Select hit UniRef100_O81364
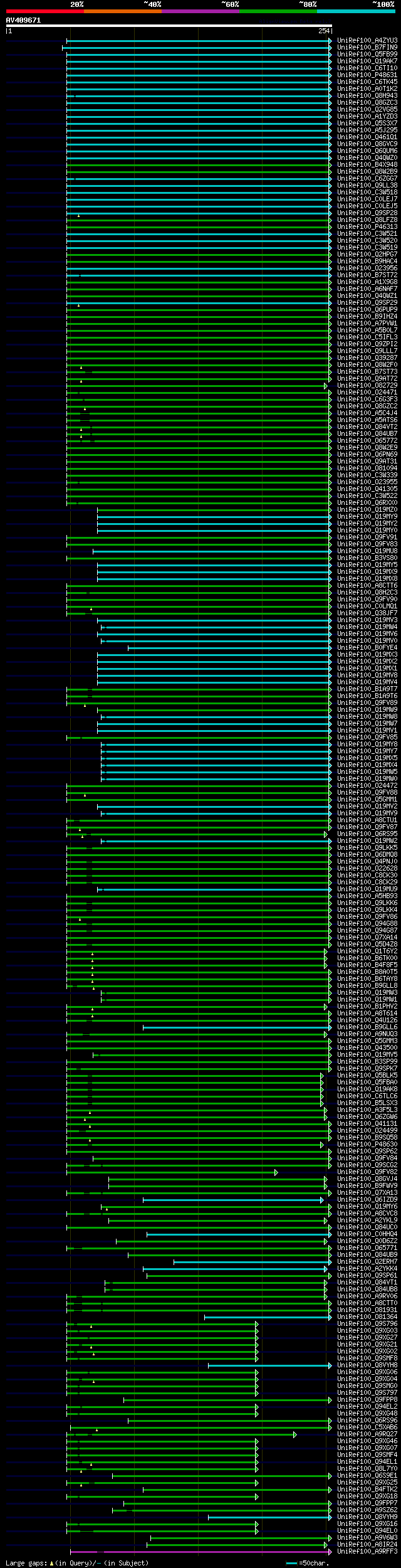Image resolution: width=401 pixels, height=1568 pixels. (x=367, y=1316)
